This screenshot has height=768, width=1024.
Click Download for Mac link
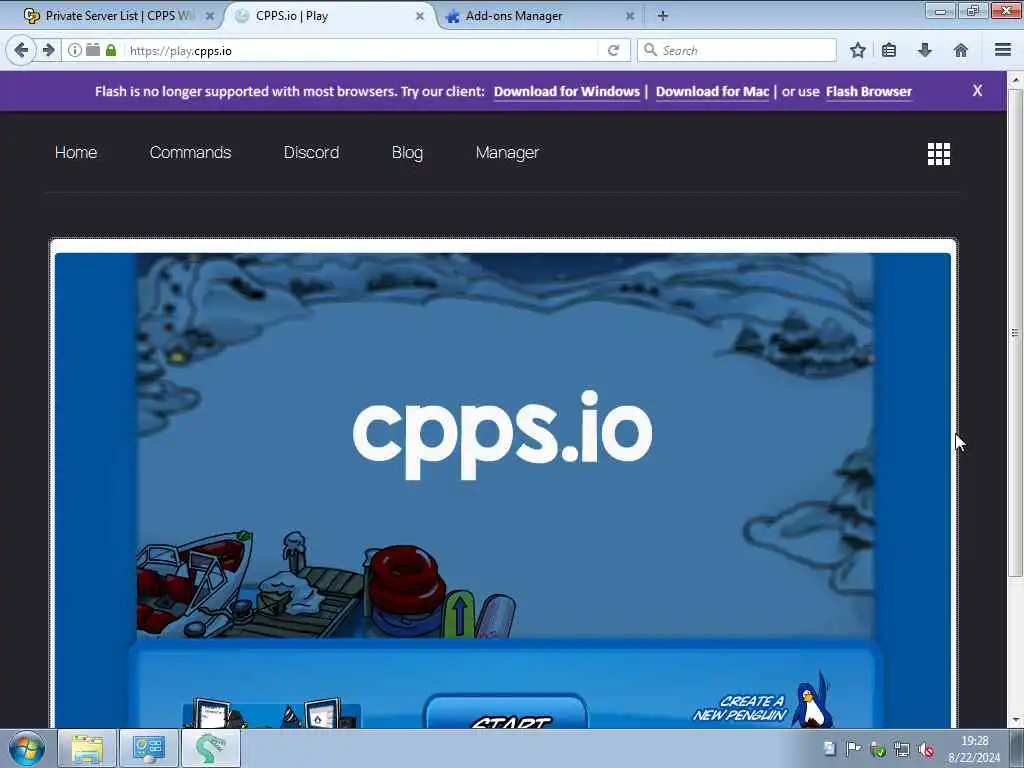tap(712, 91)
